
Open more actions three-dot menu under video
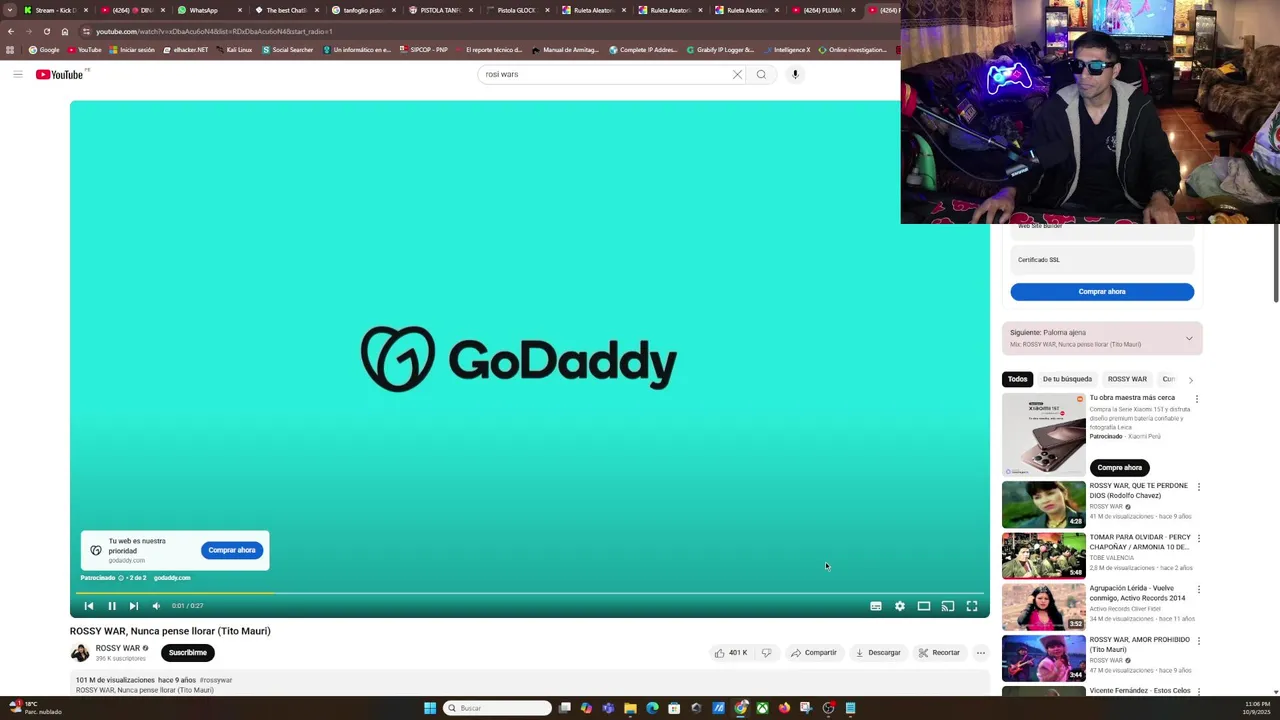(x=981, y=653)
